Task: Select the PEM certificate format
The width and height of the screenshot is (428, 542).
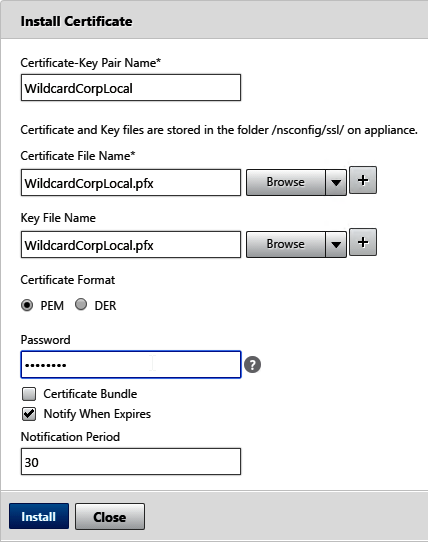Action: point(27,305)
